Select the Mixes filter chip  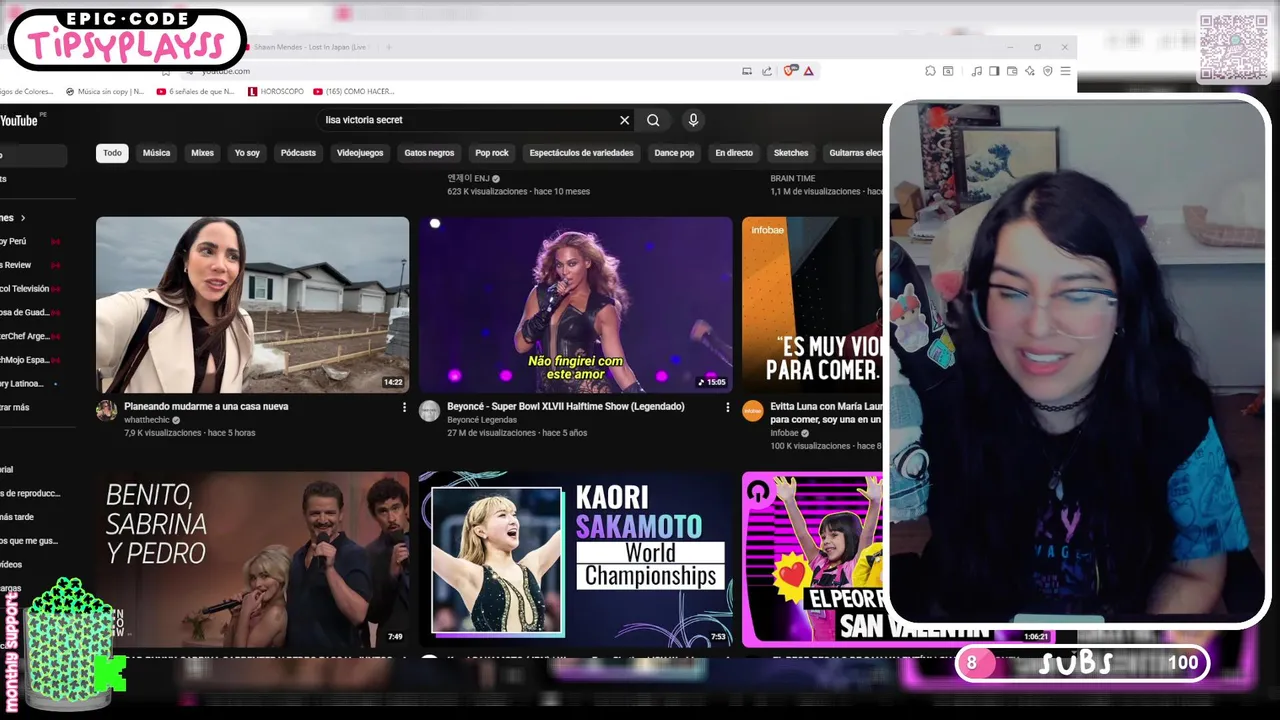(202, 153)
